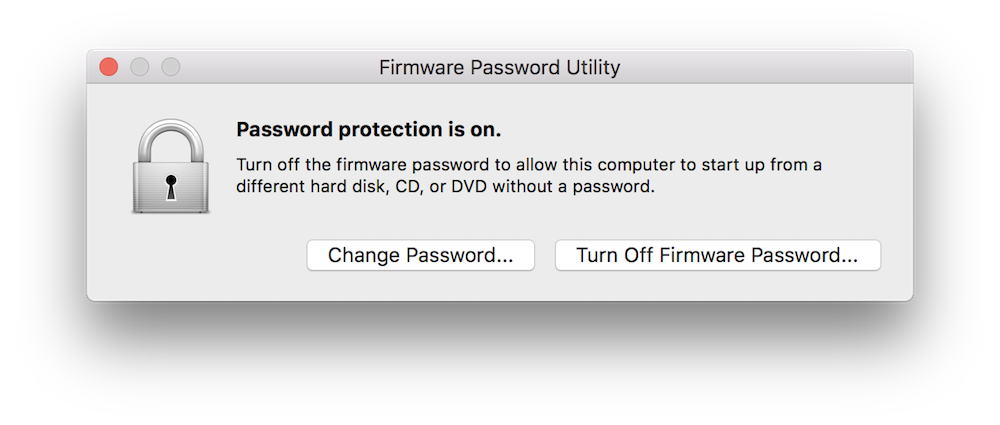
Task: Click the greyed-out zoom button
Action: (x=170, y=67)
